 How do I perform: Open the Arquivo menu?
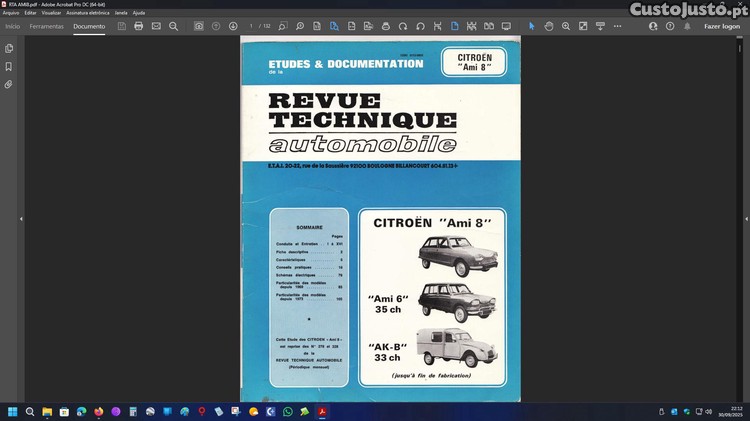12,13
